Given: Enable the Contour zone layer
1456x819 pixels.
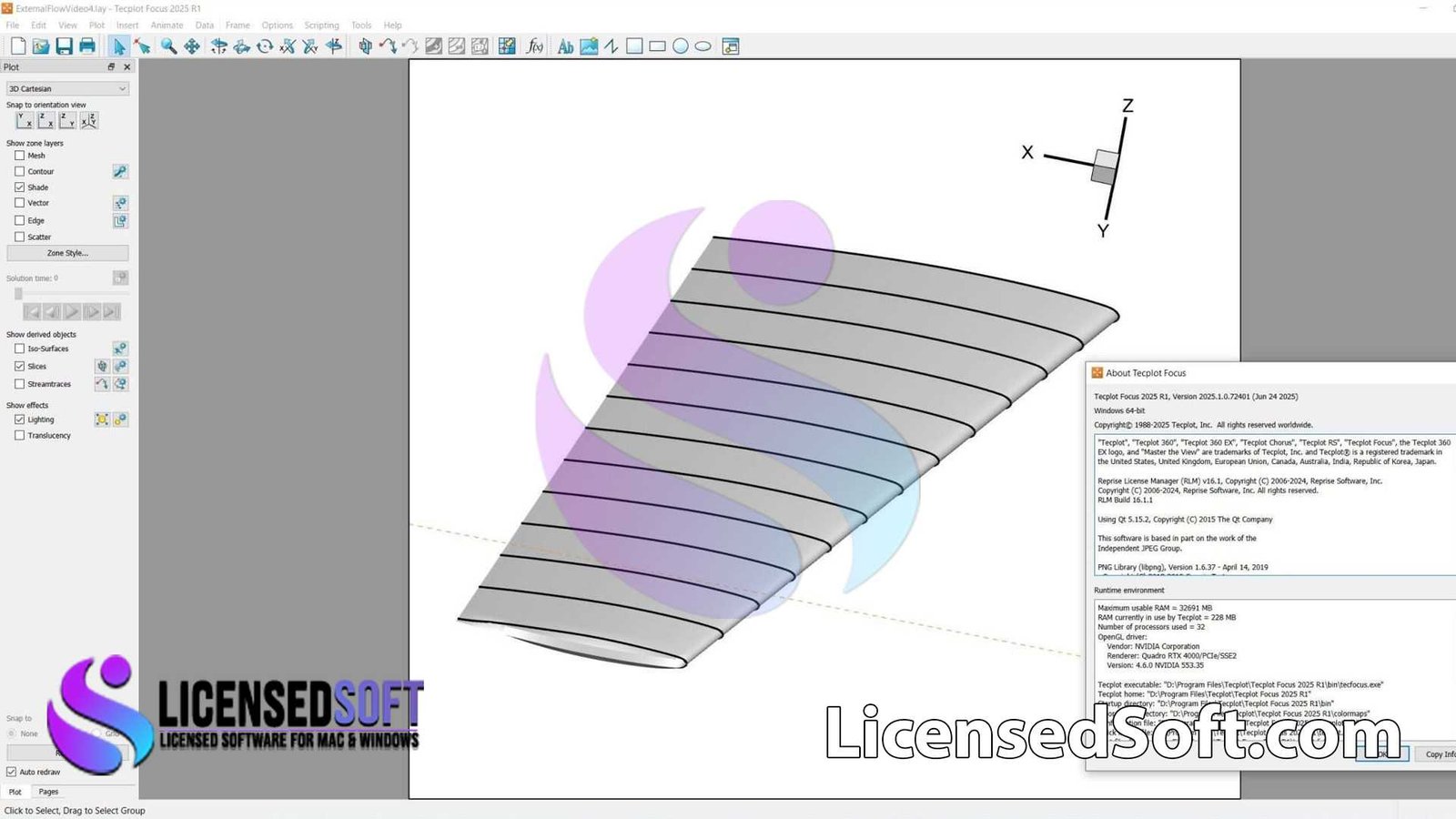Looking at the screenshot, I should coord(19,171).
